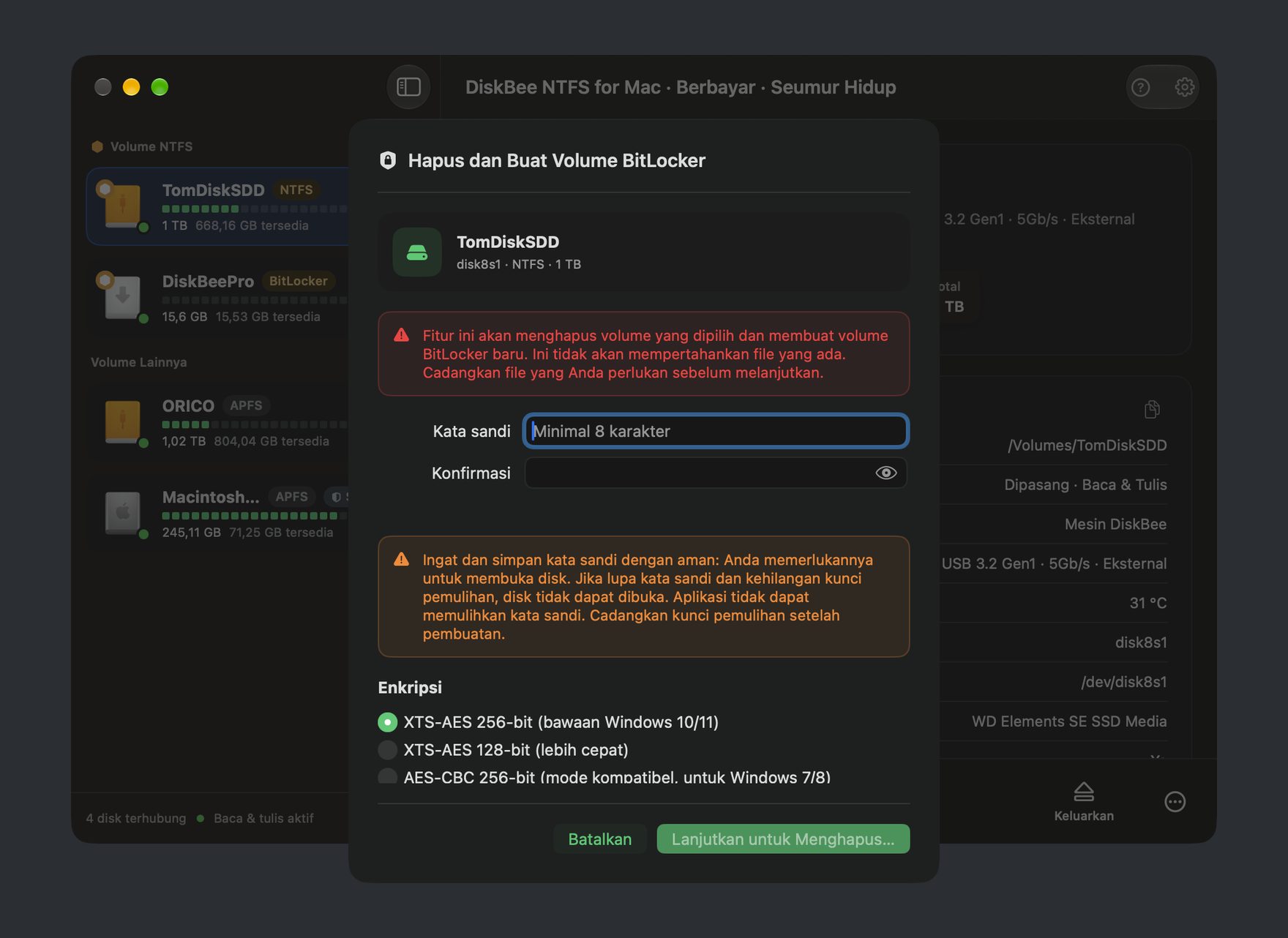The height and width of the screenshot is (938, 1288).
Task: Open the more options ellipsis icon
Action: pyautogui.click(x=1175, y=802)
